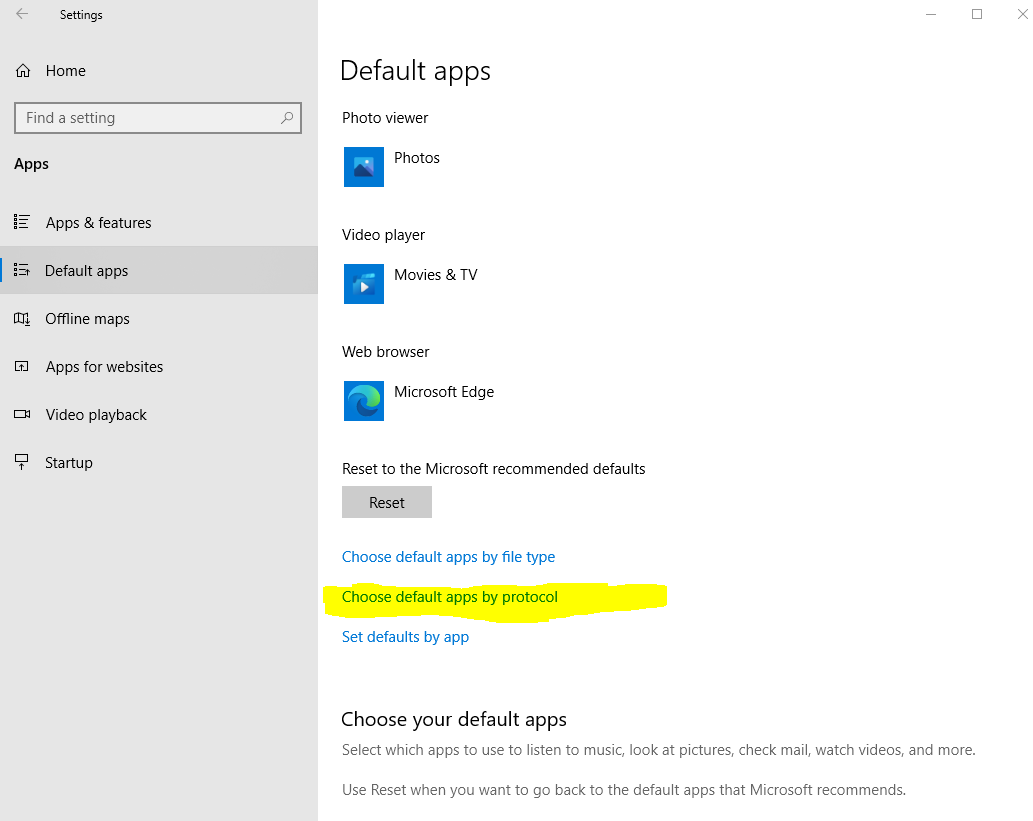
Task: Open Apps for websites page
Action: pyautogui.click(x=159, y=367)
